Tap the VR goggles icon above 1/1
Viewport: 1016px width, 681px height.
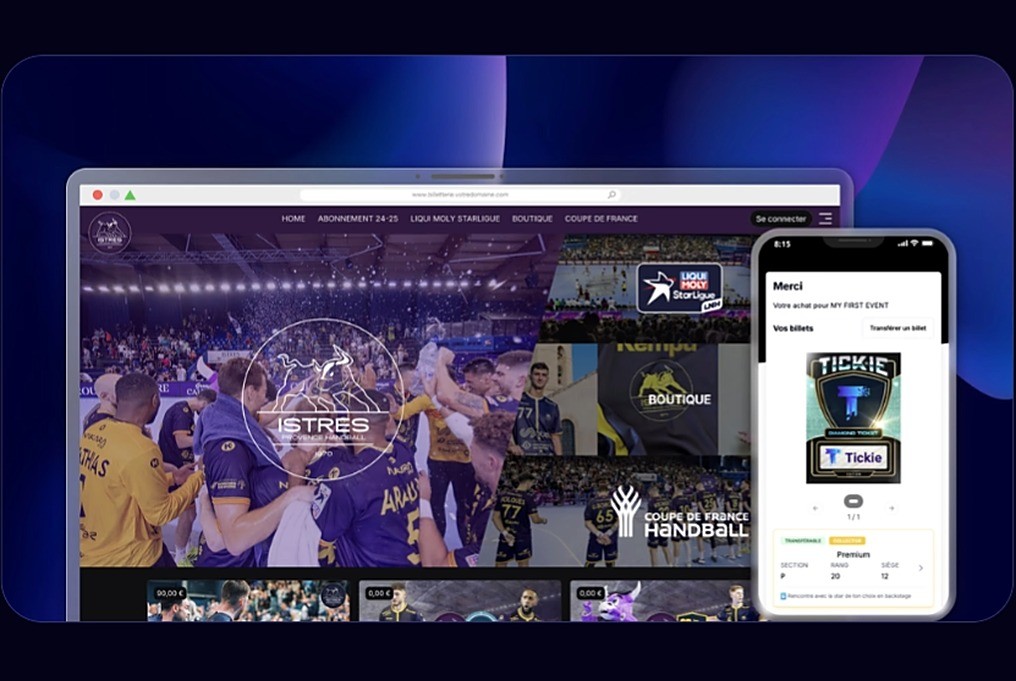tap(853, 502)
